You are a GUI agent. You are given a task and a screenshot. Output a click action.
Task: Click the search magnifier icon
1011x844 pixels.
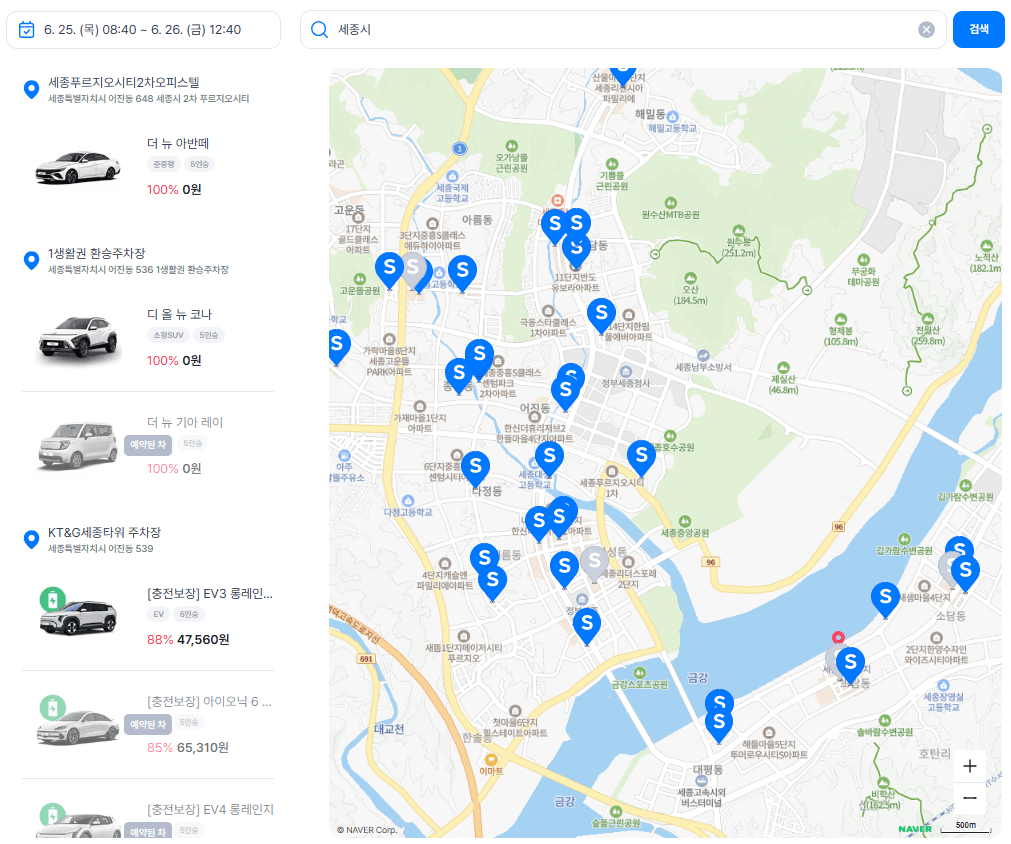click(319, 30)
